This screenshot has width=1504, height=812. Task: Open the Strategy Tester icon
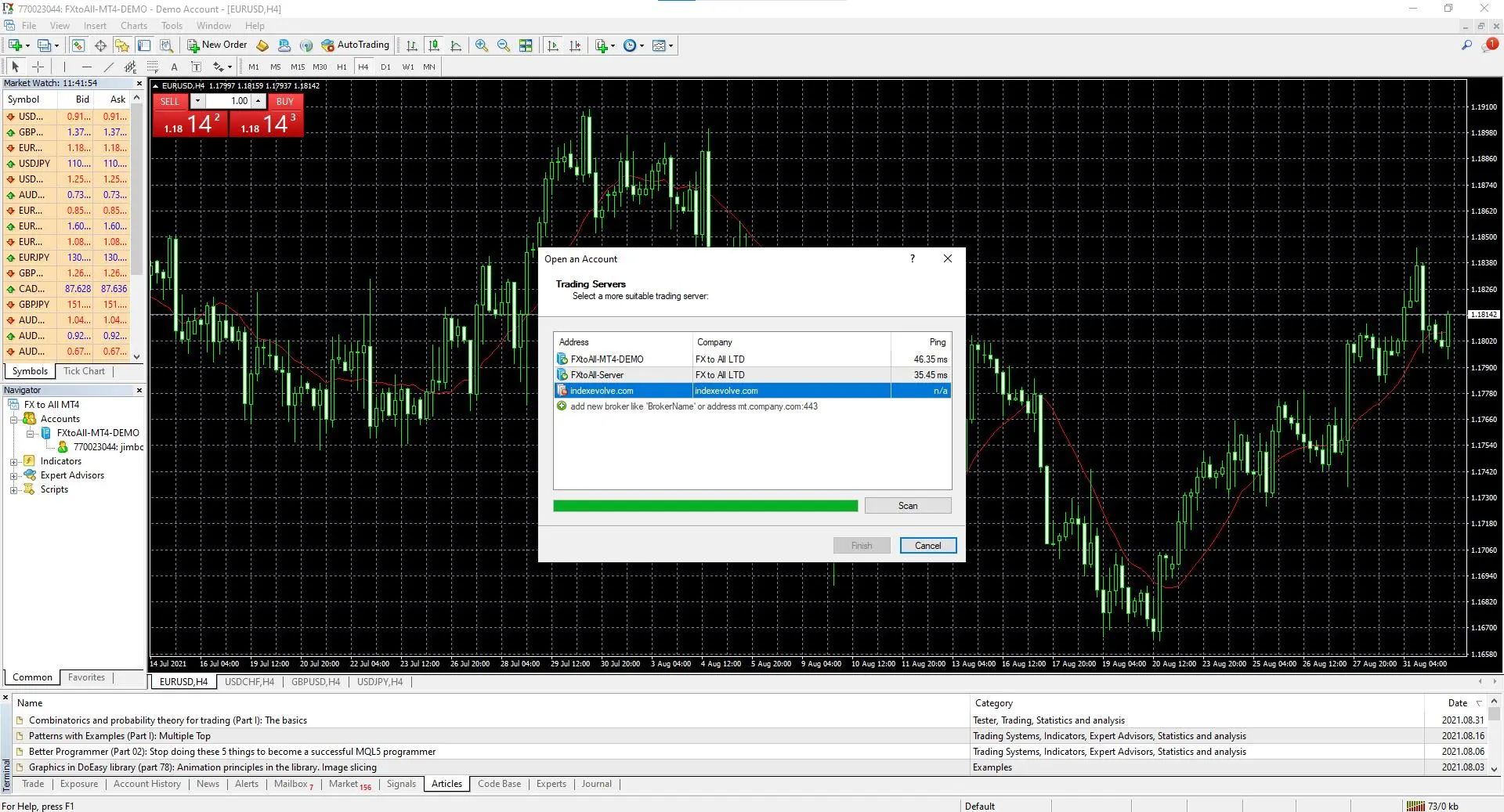coord(166,45)
